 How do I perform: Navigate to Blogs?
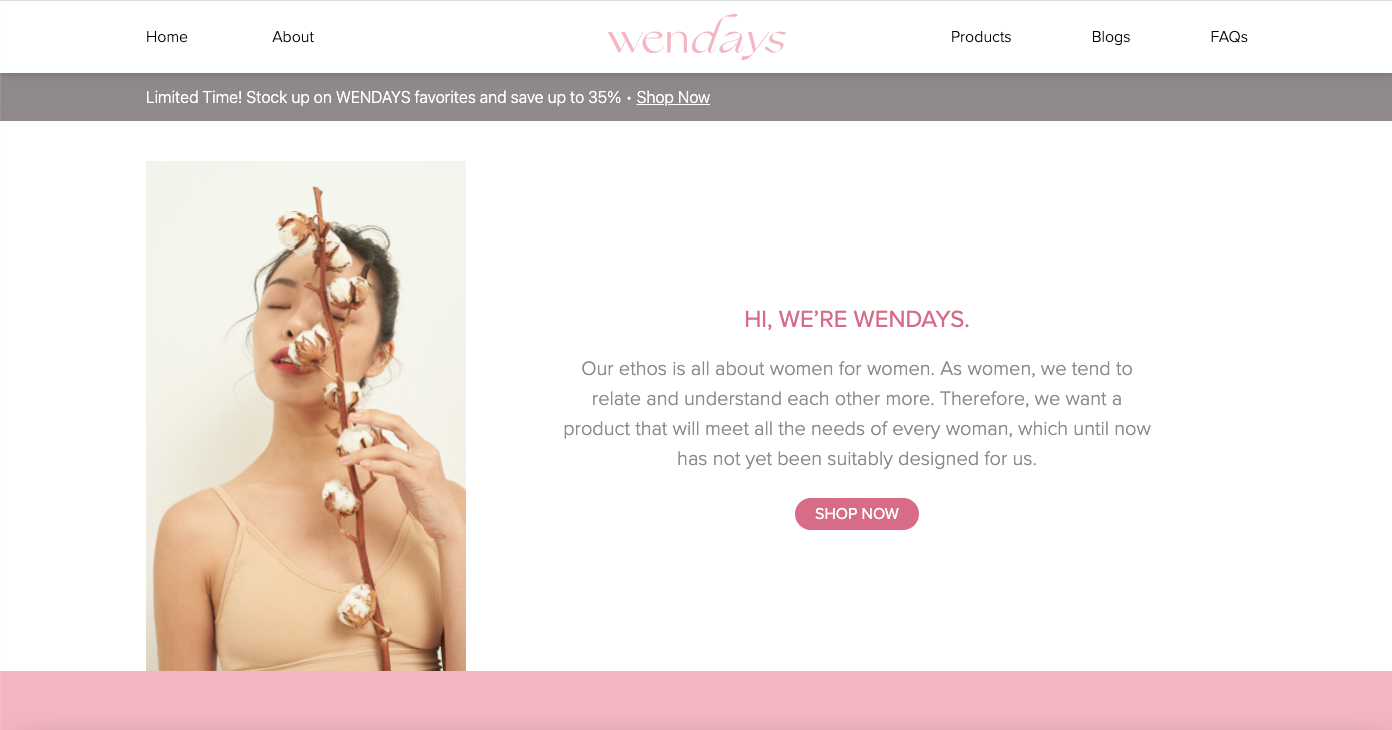1111,37
